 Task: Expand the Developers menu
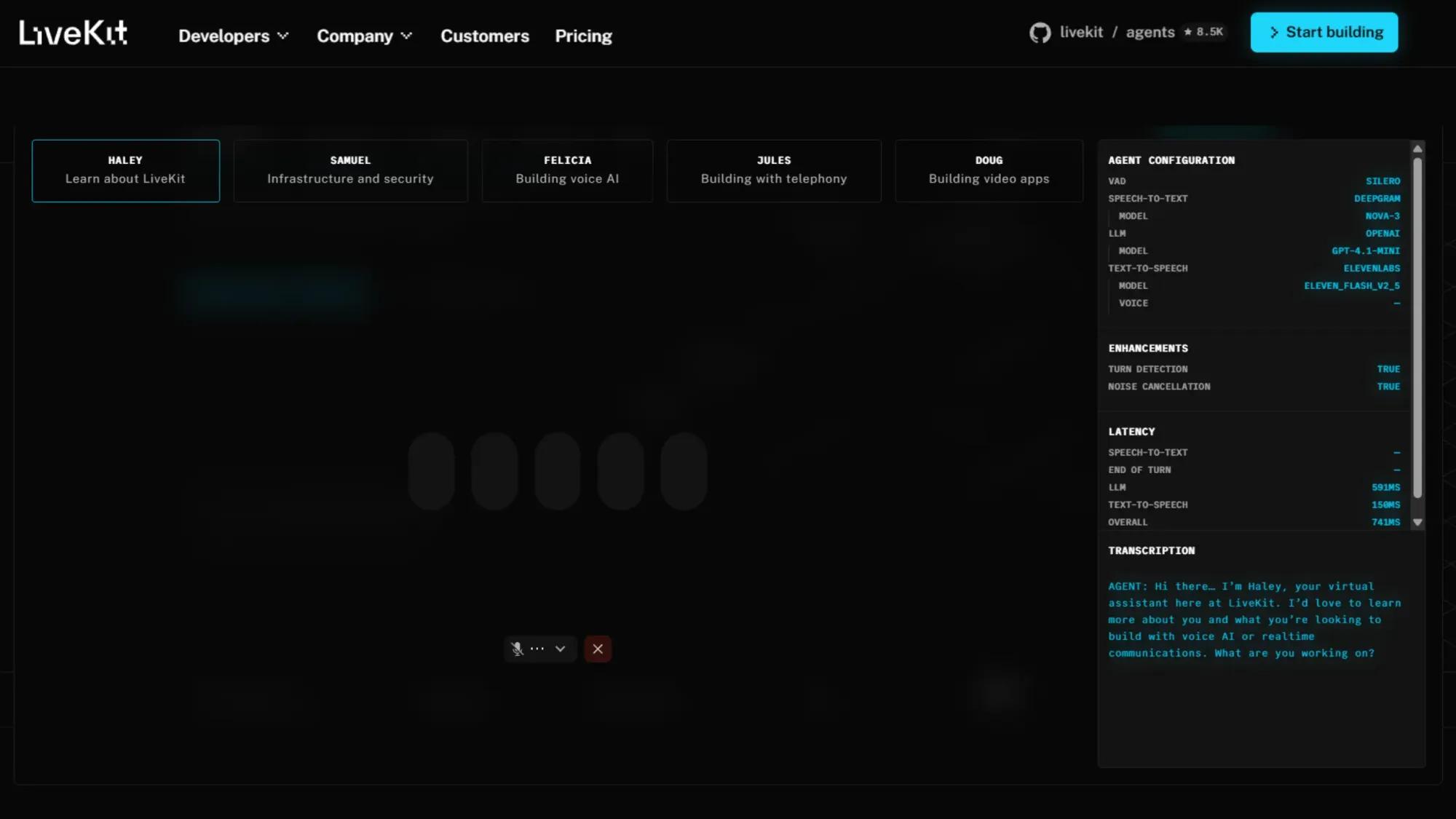point(233,36)
